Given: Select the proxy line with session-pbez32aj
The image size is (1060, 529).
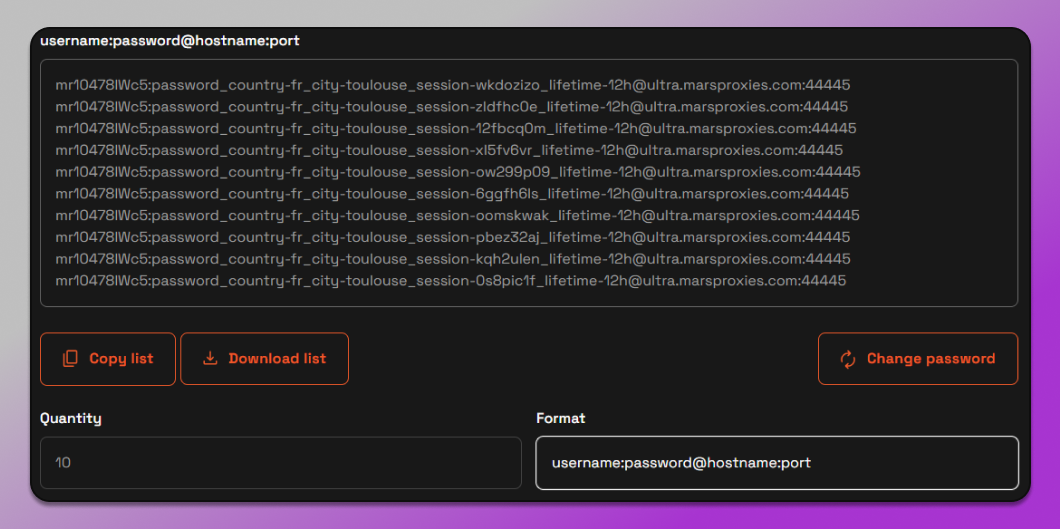Looking at the screenshot, I should click(453, 237).
